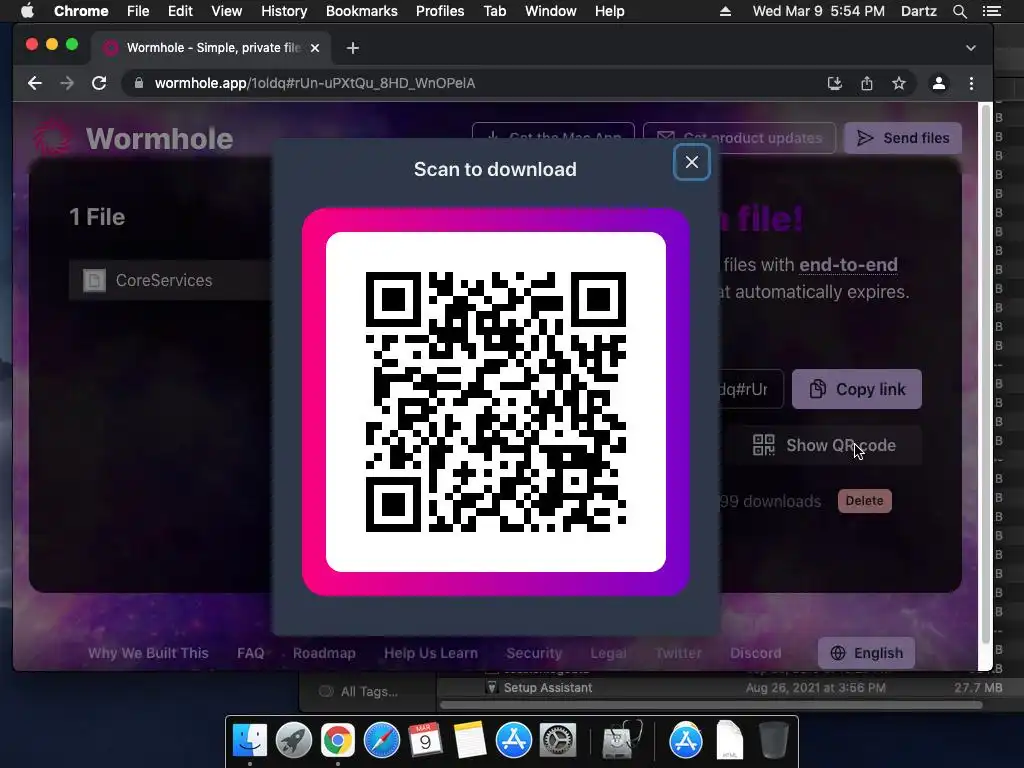Click the site lock icon
The image size is (1024, 768).
point(138,83)
